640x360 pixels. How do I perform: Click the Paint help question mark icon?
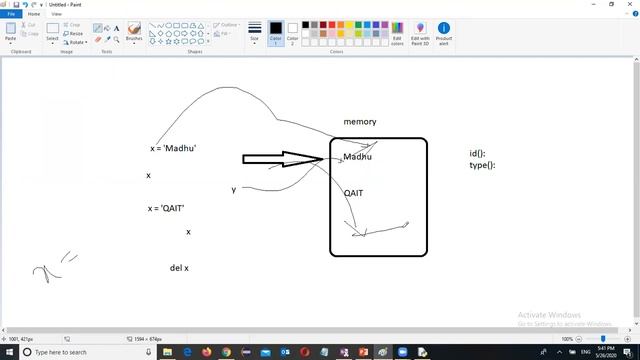635,14
